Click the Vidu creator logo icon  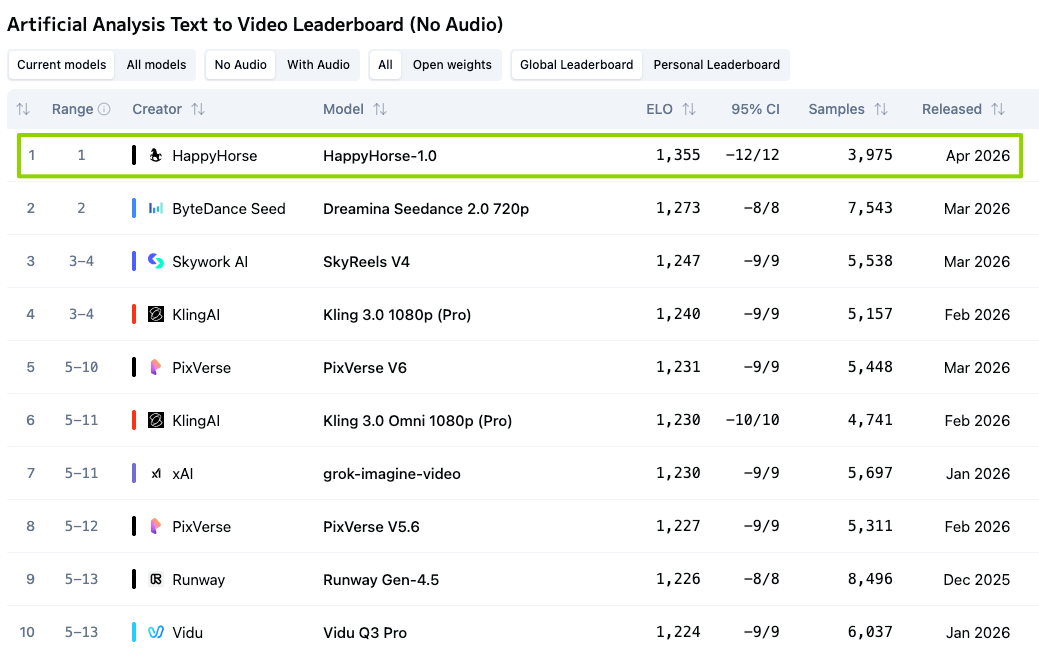tap(155, 632)
